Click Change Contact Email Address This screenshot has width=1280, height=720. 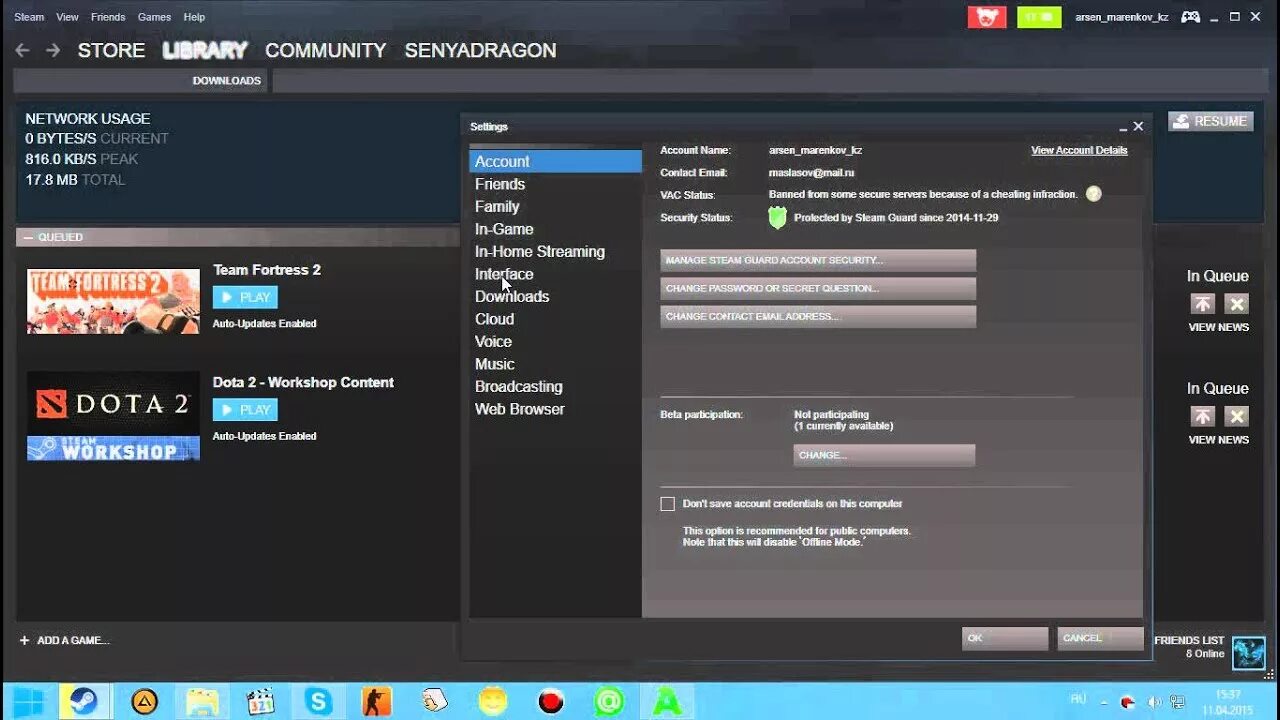point(818,317)
